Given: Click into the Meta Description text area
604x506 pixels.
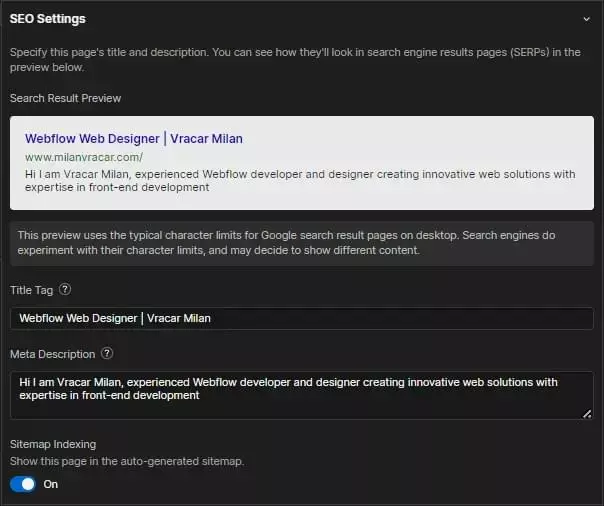Looking at the screenshot, I should click(x=302, y=395).
